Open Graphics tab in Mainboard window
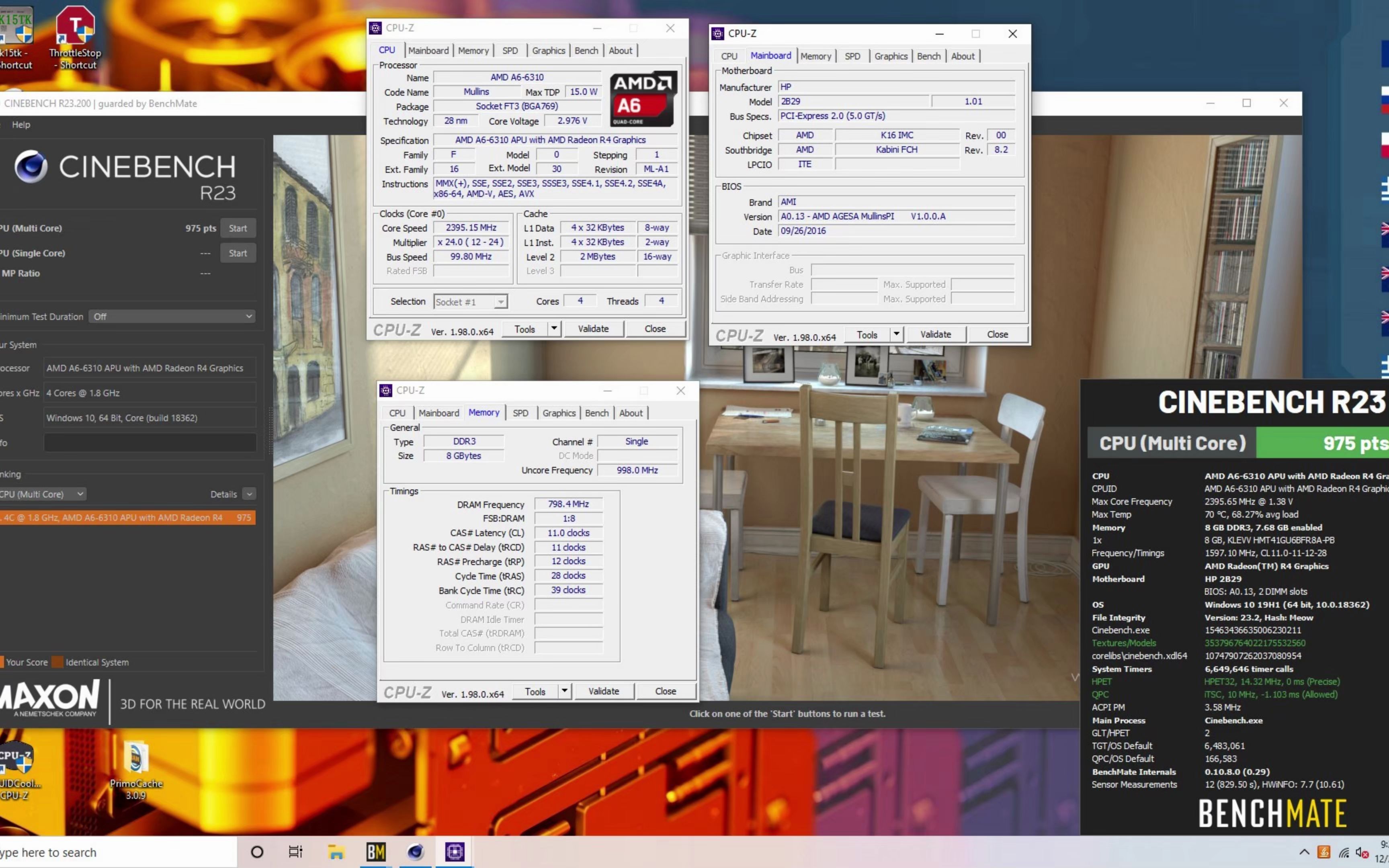 pyautogui.click(x=891, y=56)
